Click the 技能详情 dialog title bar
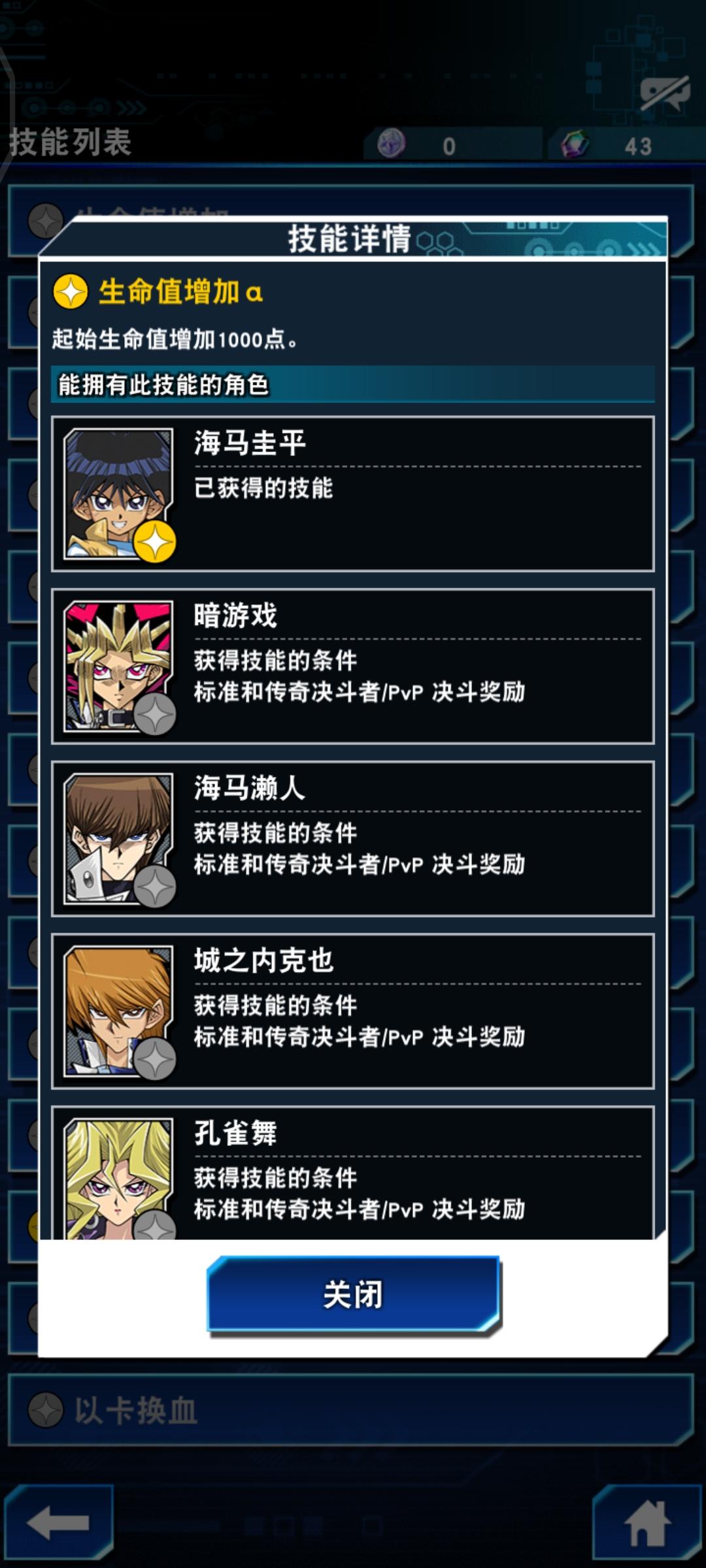 click(x=353, y=238)
